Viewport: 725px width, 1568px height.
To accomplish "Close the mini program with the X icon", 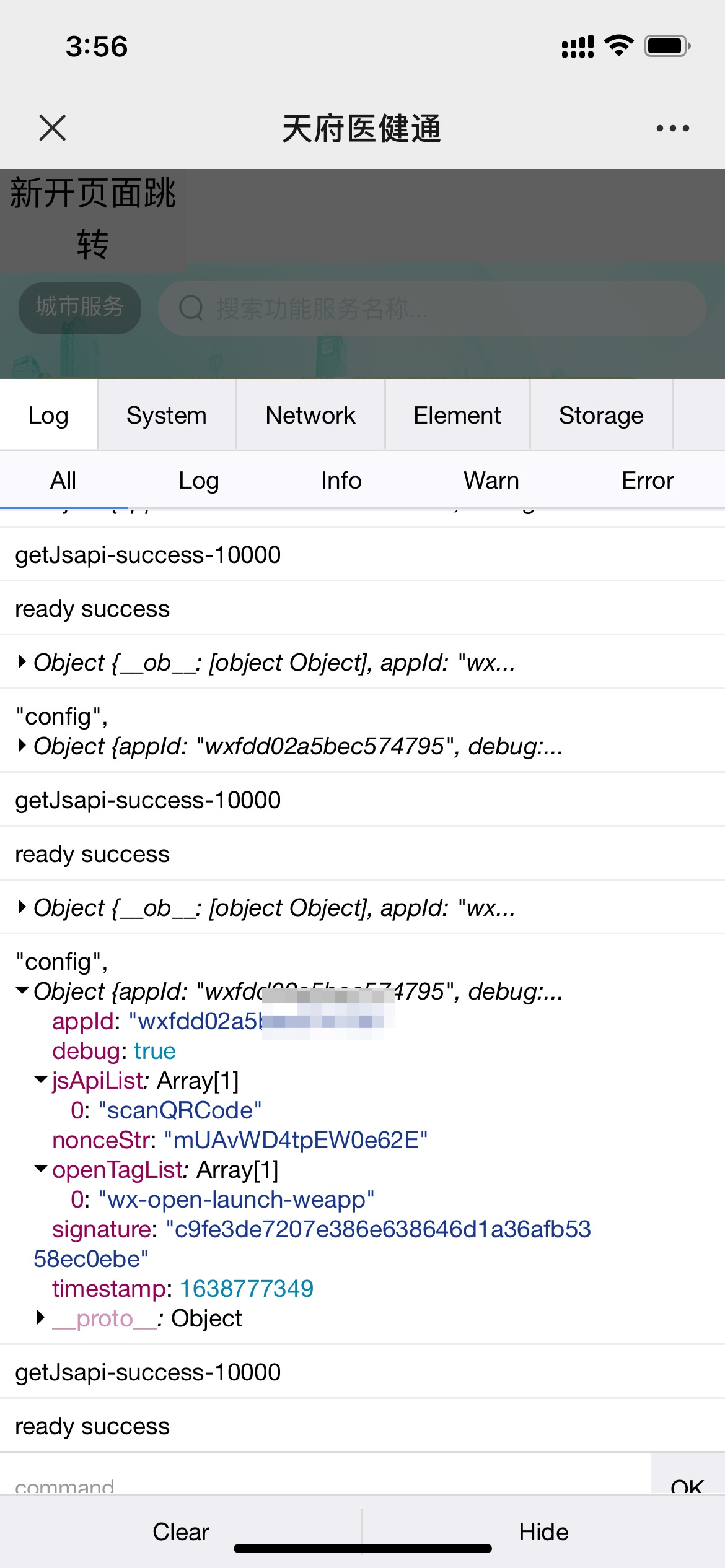I will 52,128.
